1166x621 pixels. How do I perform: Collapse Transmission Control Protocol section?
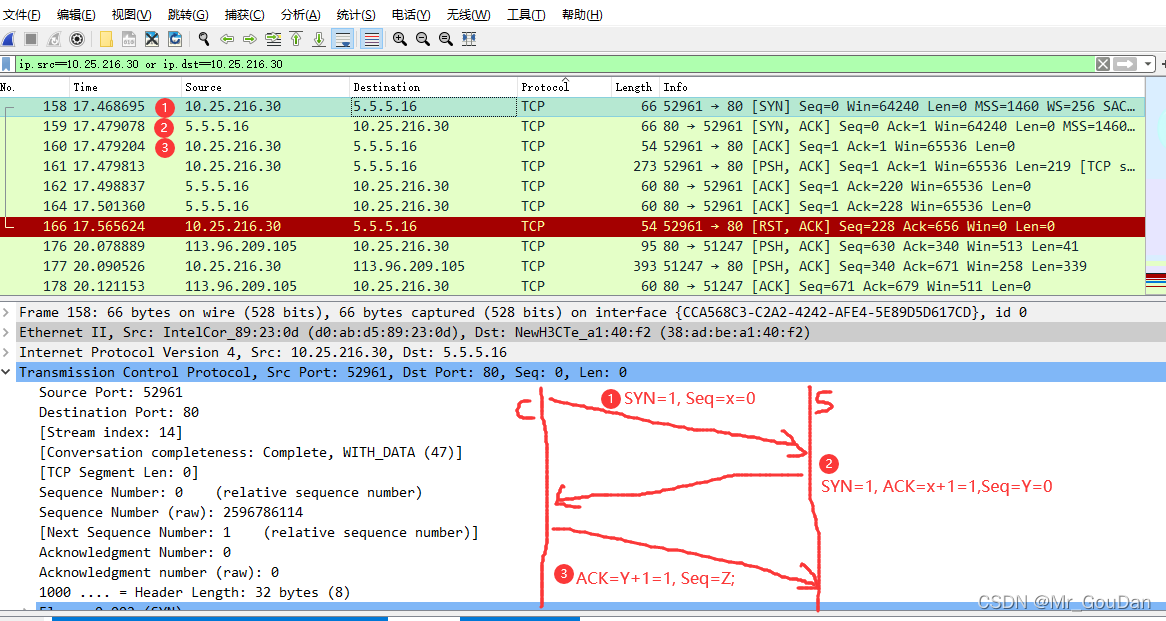7,373
